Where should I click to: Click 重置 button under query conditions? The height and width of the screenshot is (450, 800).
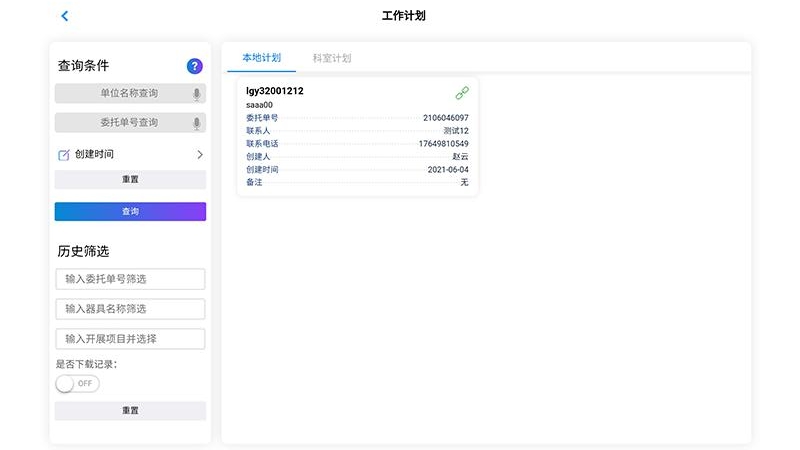130,180
